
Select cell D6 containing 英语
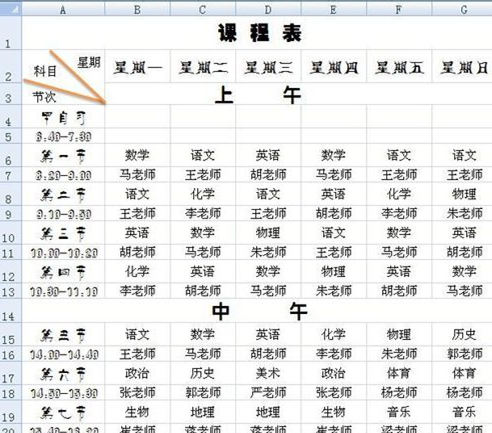pyautogui.click(x=268, y=155)
